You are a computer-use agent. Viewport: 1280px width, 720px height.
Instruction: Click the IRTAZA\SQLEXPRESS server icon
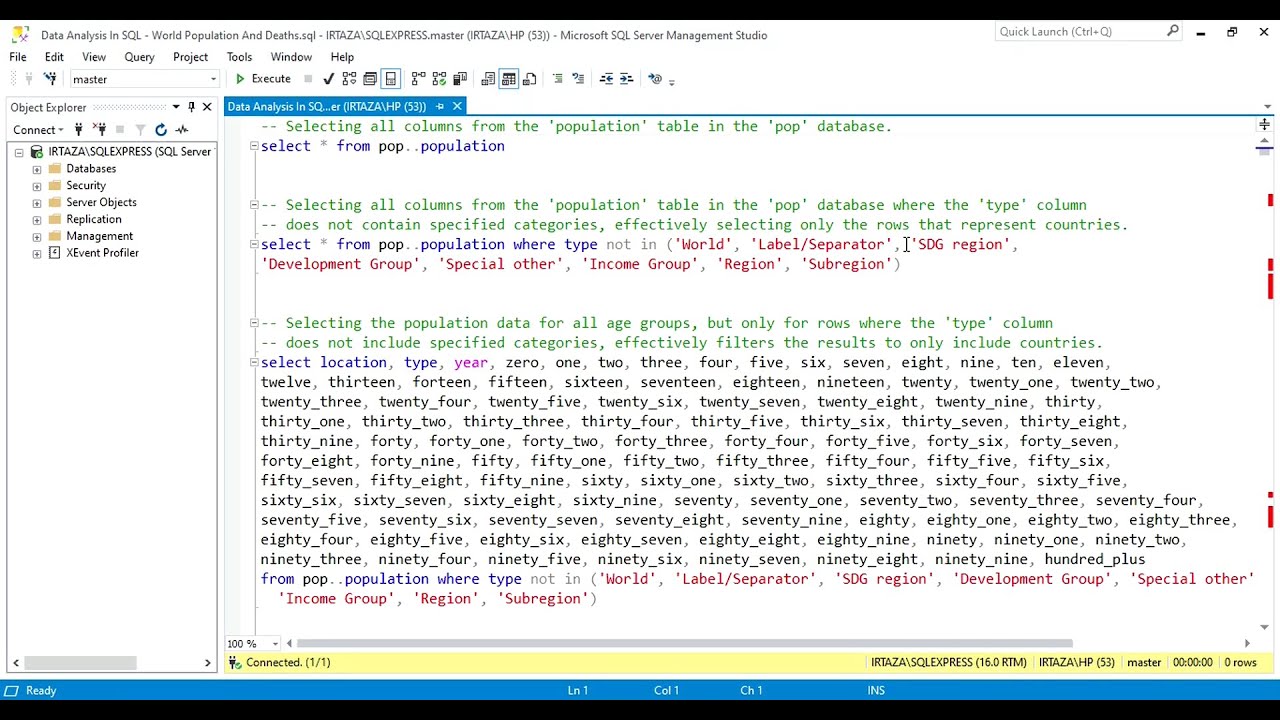pyautogui.click(x=37, y=152)
